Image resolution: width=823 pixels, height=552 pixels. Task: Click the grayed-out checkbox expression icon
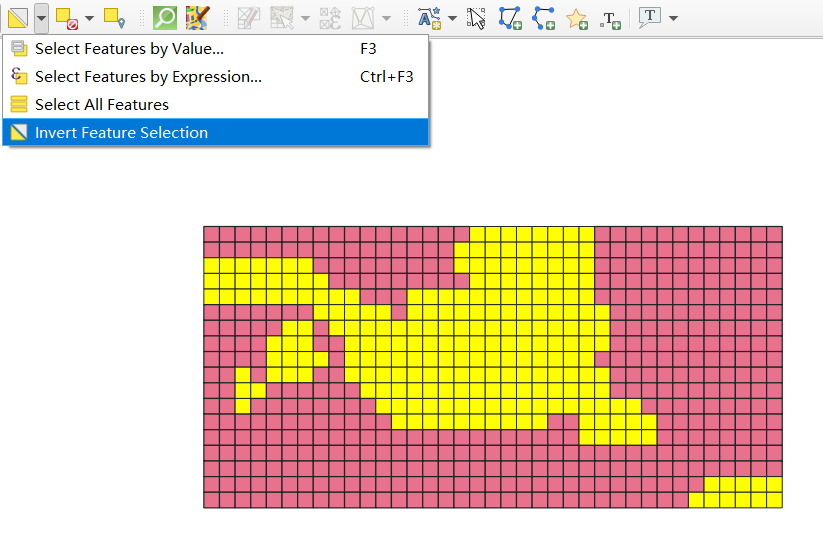coord(330,18)
